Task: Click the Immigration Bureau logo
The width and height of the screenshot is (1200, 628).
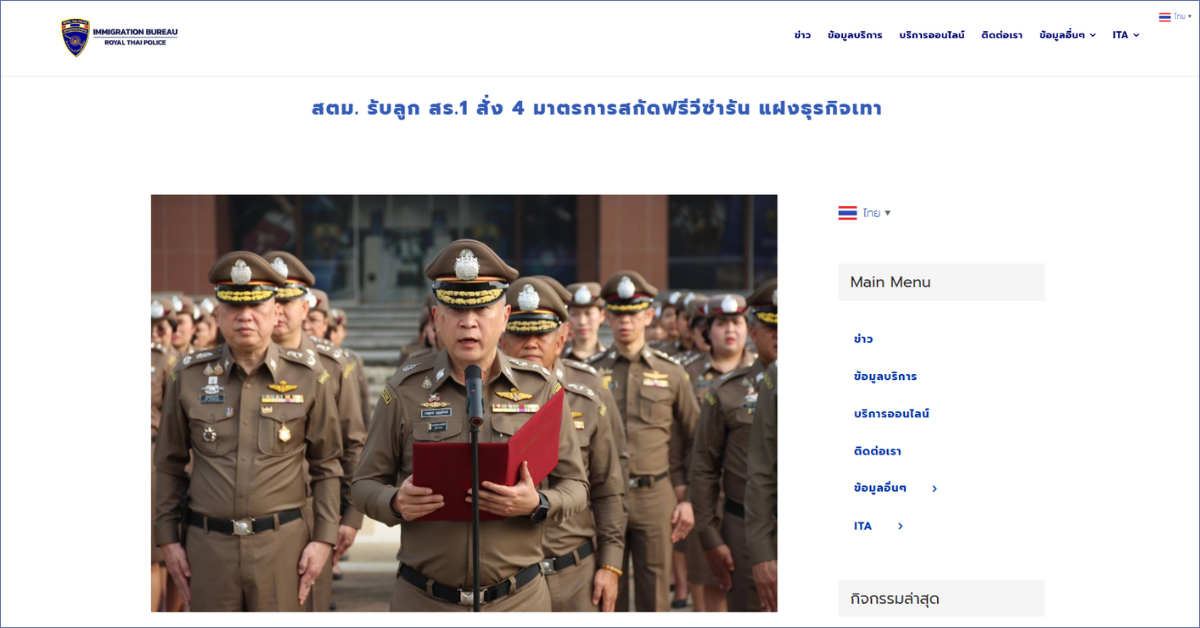Action: point(119,37)
